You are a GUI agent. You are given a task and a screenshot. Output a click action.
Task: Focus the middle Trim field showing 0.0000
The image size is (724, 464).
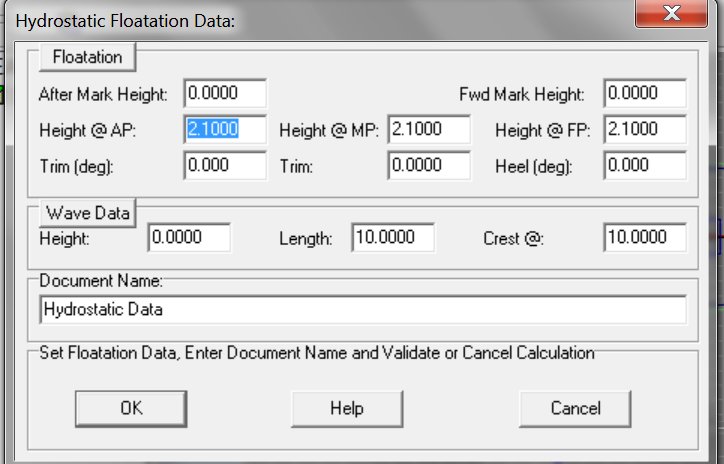429,166
